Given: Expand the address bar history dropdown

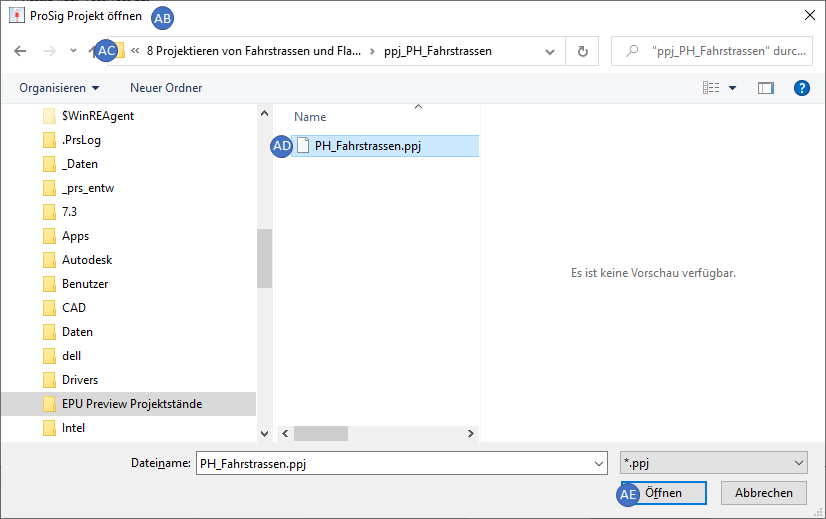Looking at the screenshot, I should (549, 52).
